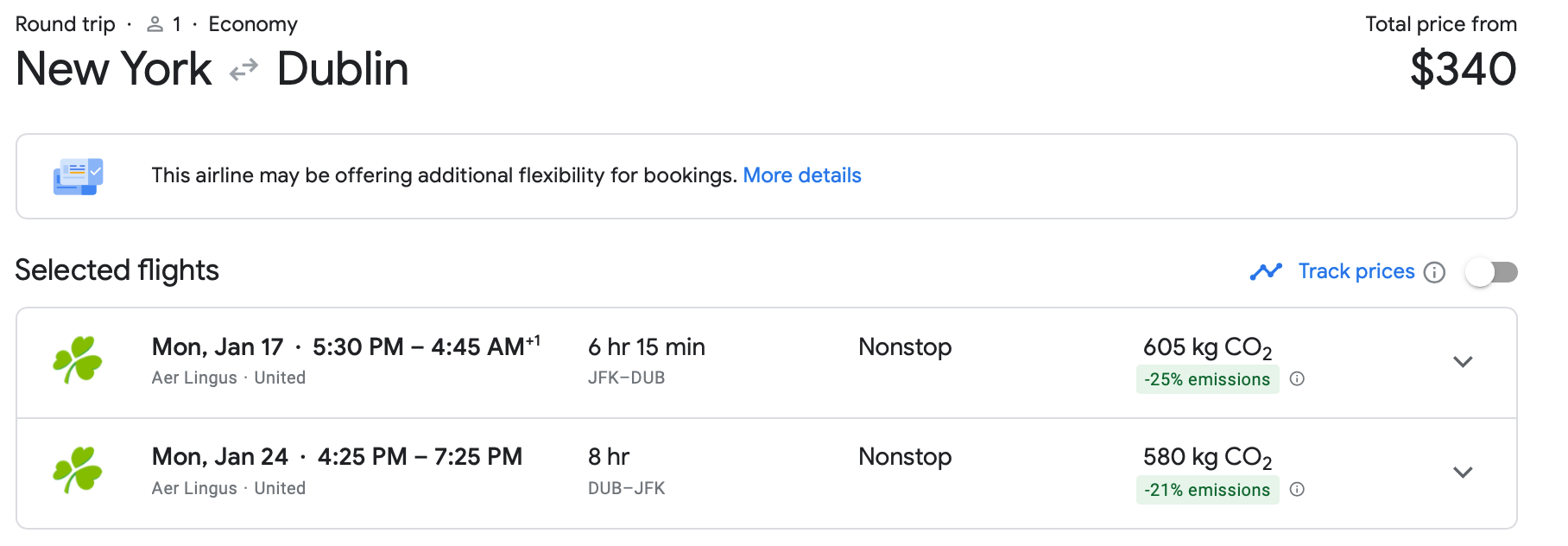Viewport: 1568px width, 546px height.
Task: Enable the Track prices switch
Action: pyautogui.click(x=1491, y=272)
